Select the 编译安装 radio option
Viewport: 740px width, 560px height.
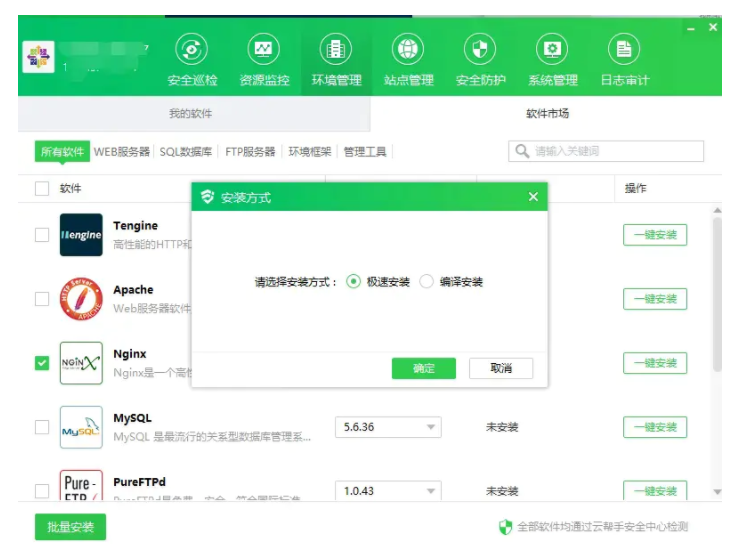426,282
